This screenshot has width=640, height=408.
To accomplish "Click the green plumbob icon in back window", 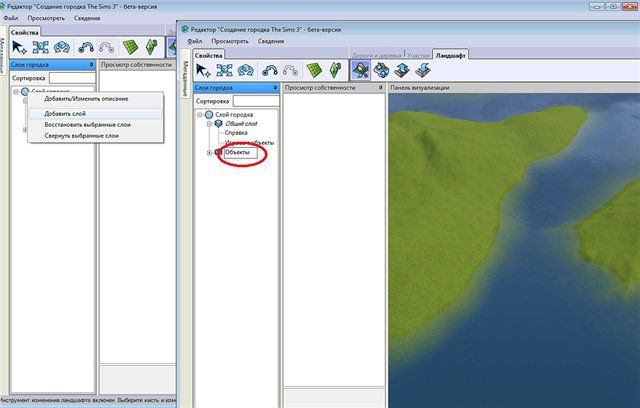I will [151, 47].
